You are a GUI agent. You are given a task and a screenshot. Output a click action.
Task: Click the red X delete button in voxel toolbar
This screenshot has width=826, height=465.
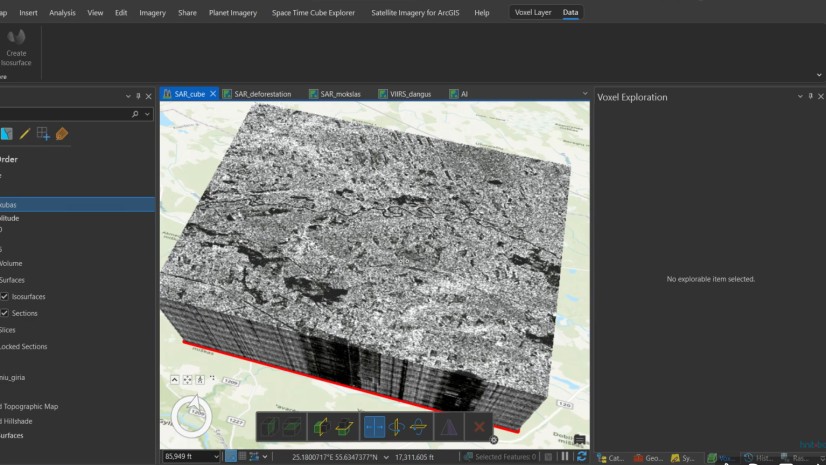point(479,427)
